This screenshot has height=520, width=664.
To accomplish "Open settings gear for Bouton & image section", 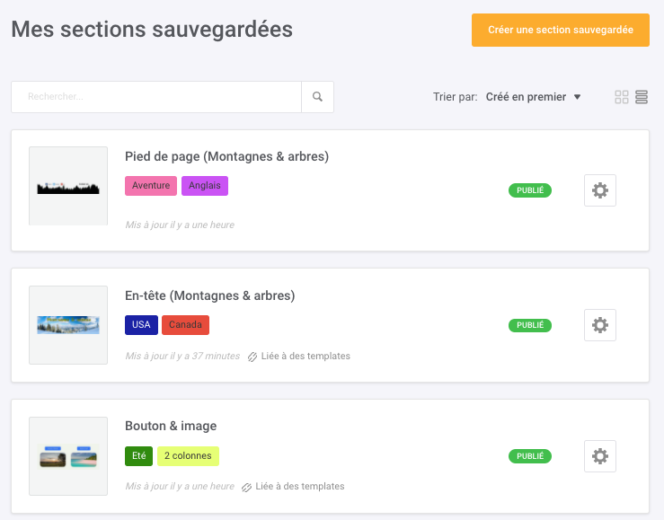I will (x=600, y=456).
